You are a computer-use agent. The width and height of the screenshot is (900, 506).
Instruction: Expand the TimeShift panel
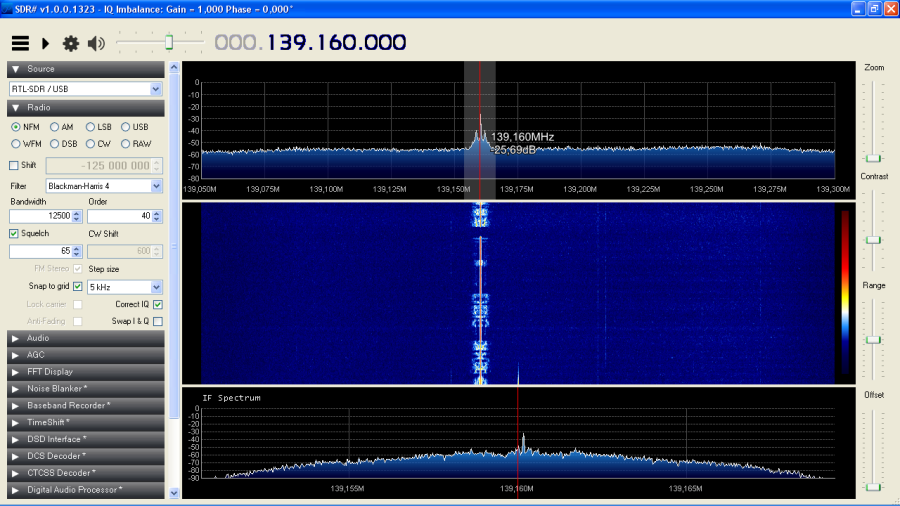(86, 422)
